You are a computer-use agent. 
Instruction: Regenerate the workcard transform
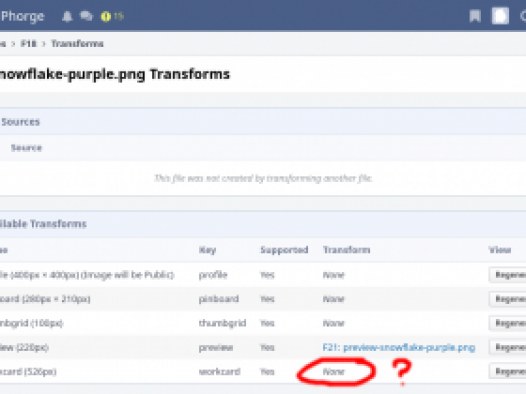point(508,372)
